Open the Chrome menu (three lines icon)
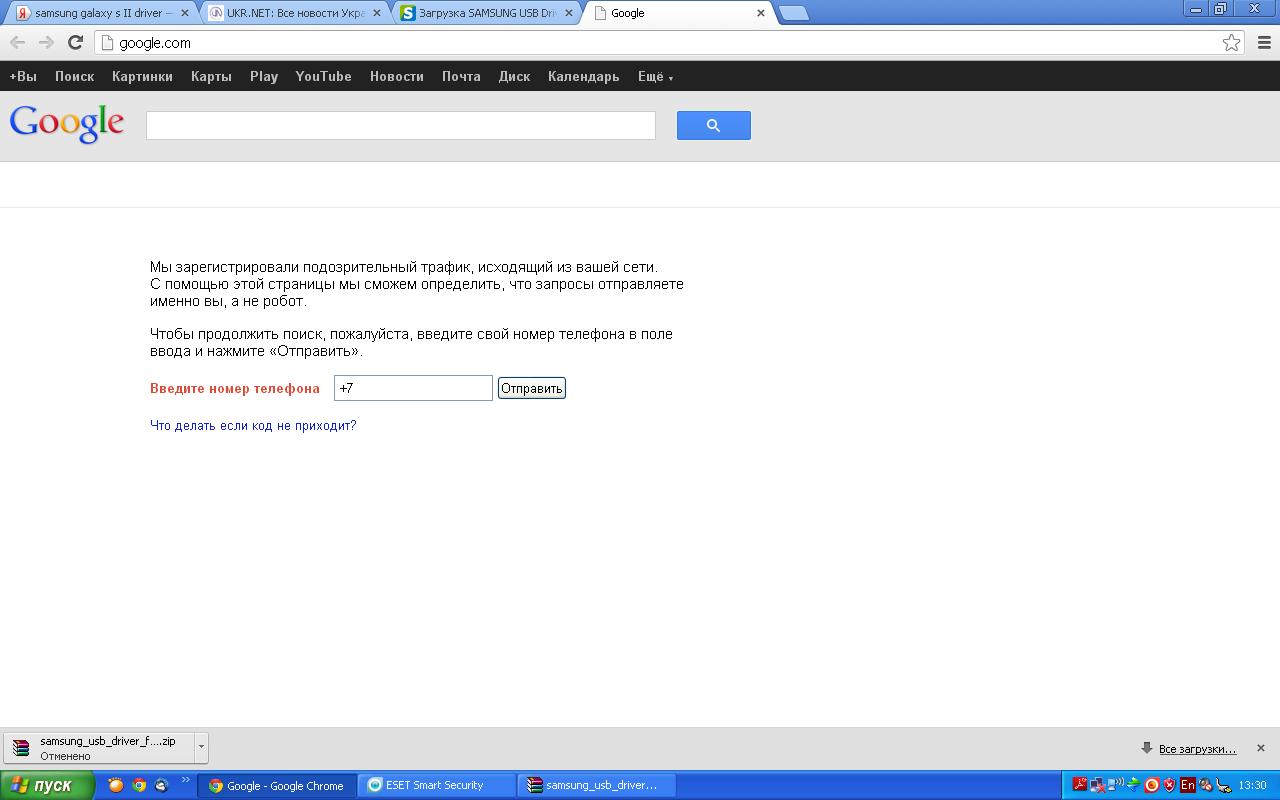This screenshot has height=800, width=1280. coord(1264,42)
